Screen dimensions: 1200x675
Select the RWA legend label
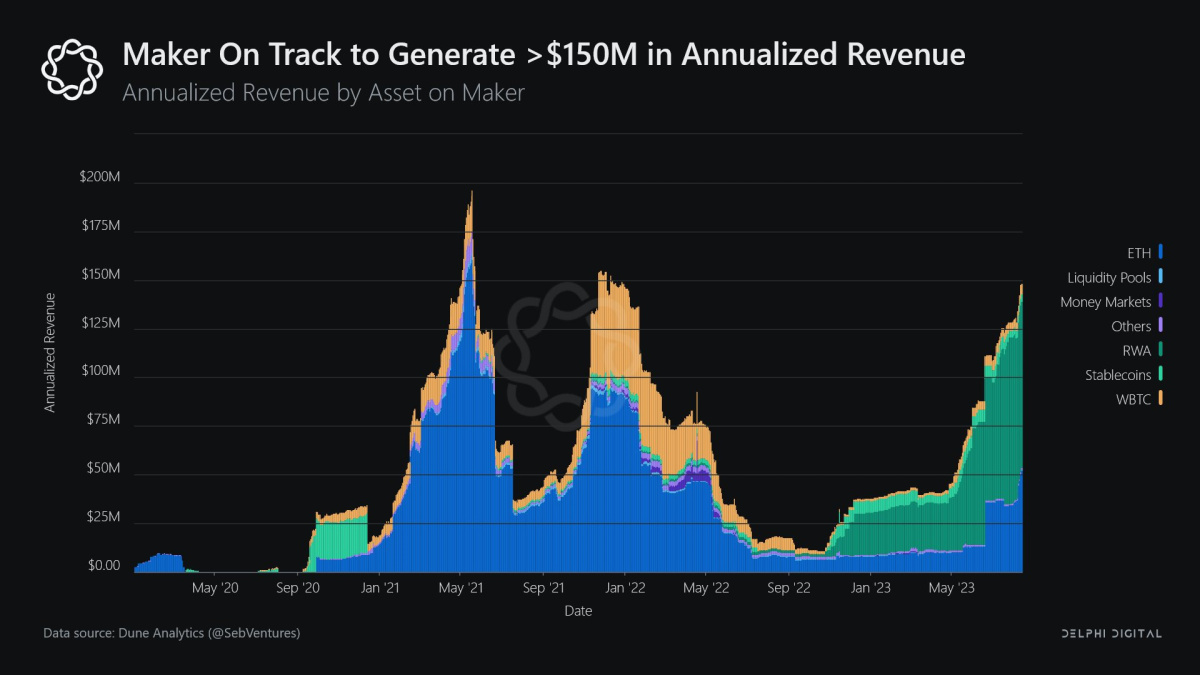tap(1136, 351)
